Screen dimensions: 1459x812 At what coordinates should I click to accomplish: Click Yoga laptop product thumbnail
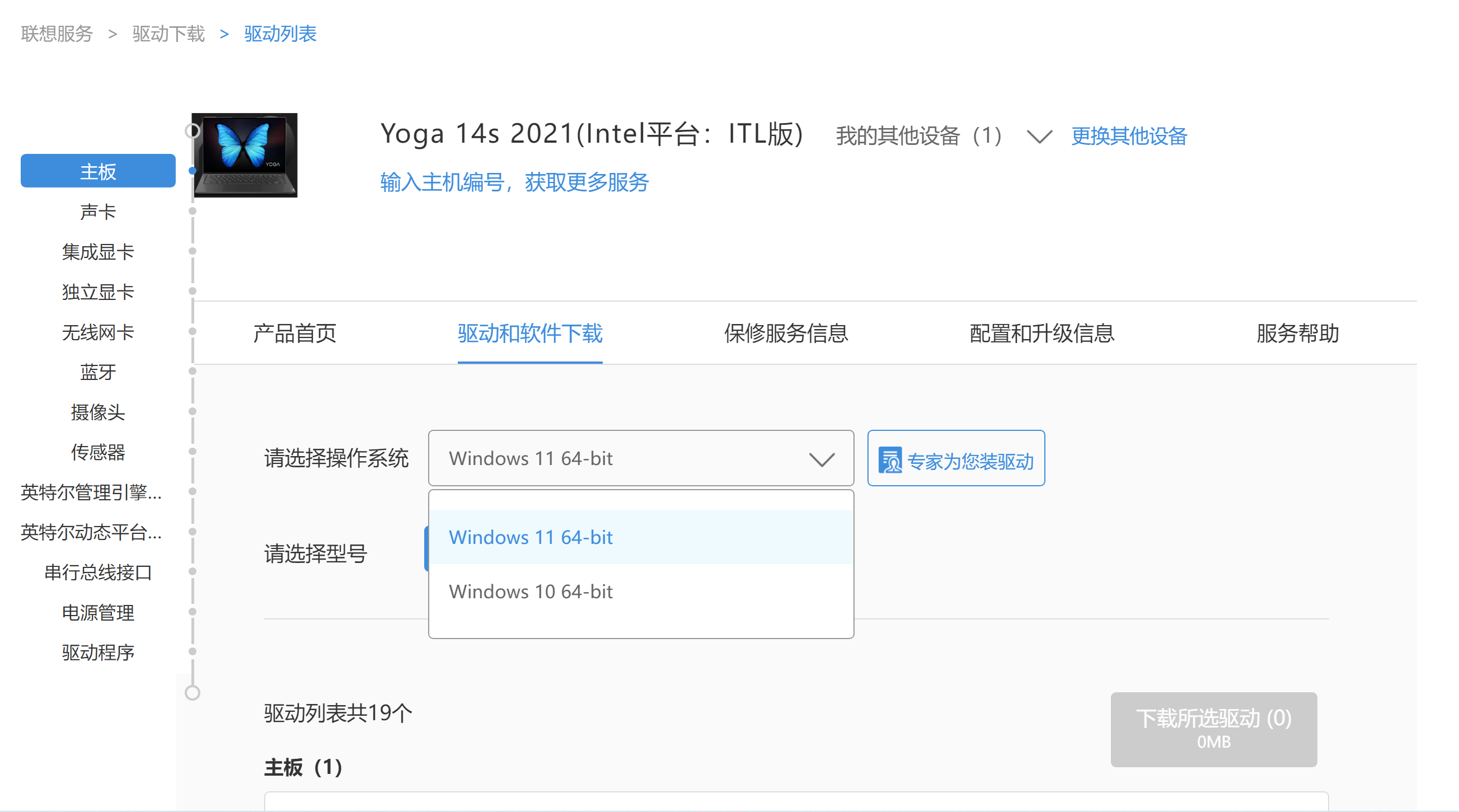point(245,155)
